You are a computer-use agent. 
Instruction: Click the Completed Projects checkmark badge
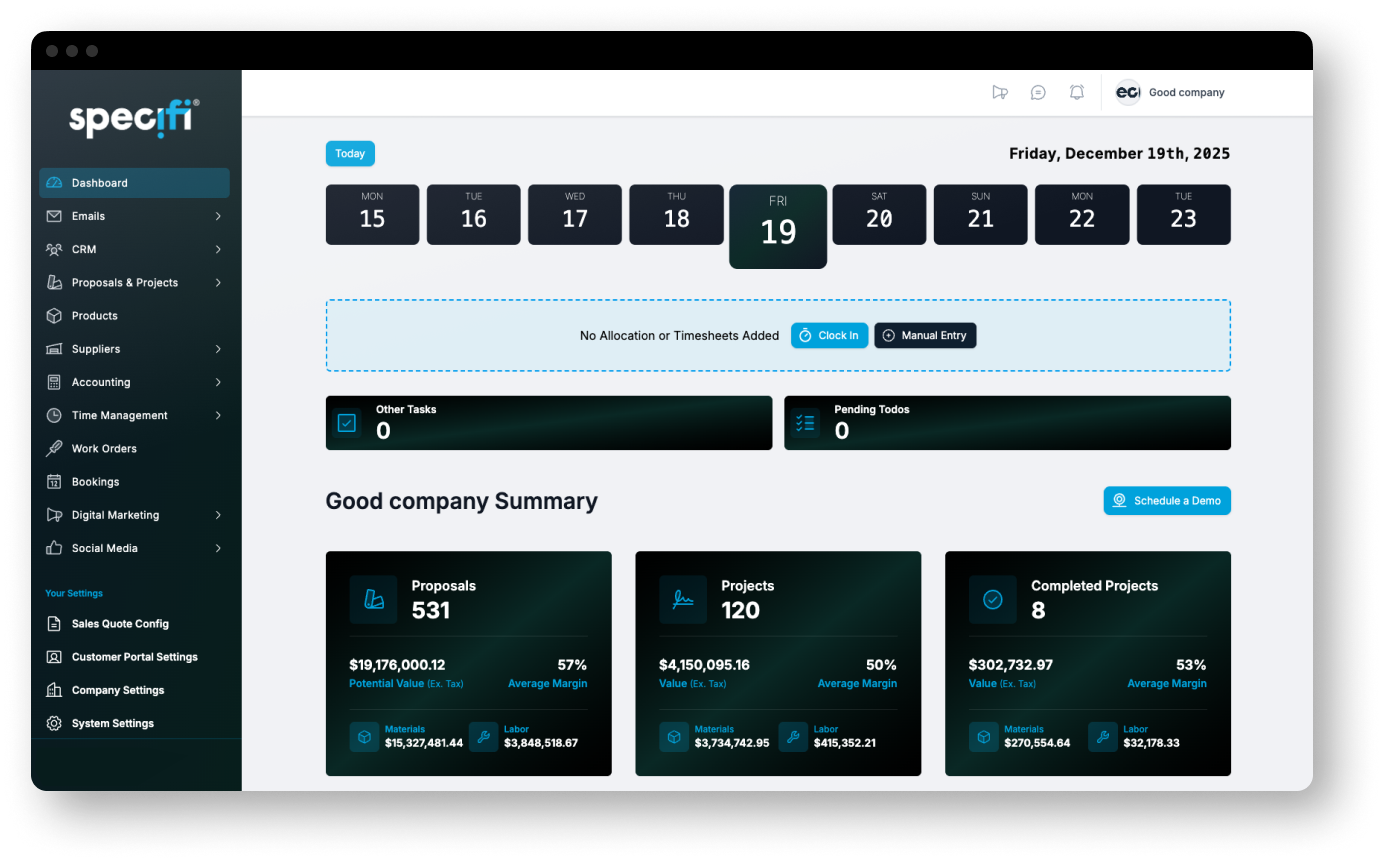coord(993,599)
